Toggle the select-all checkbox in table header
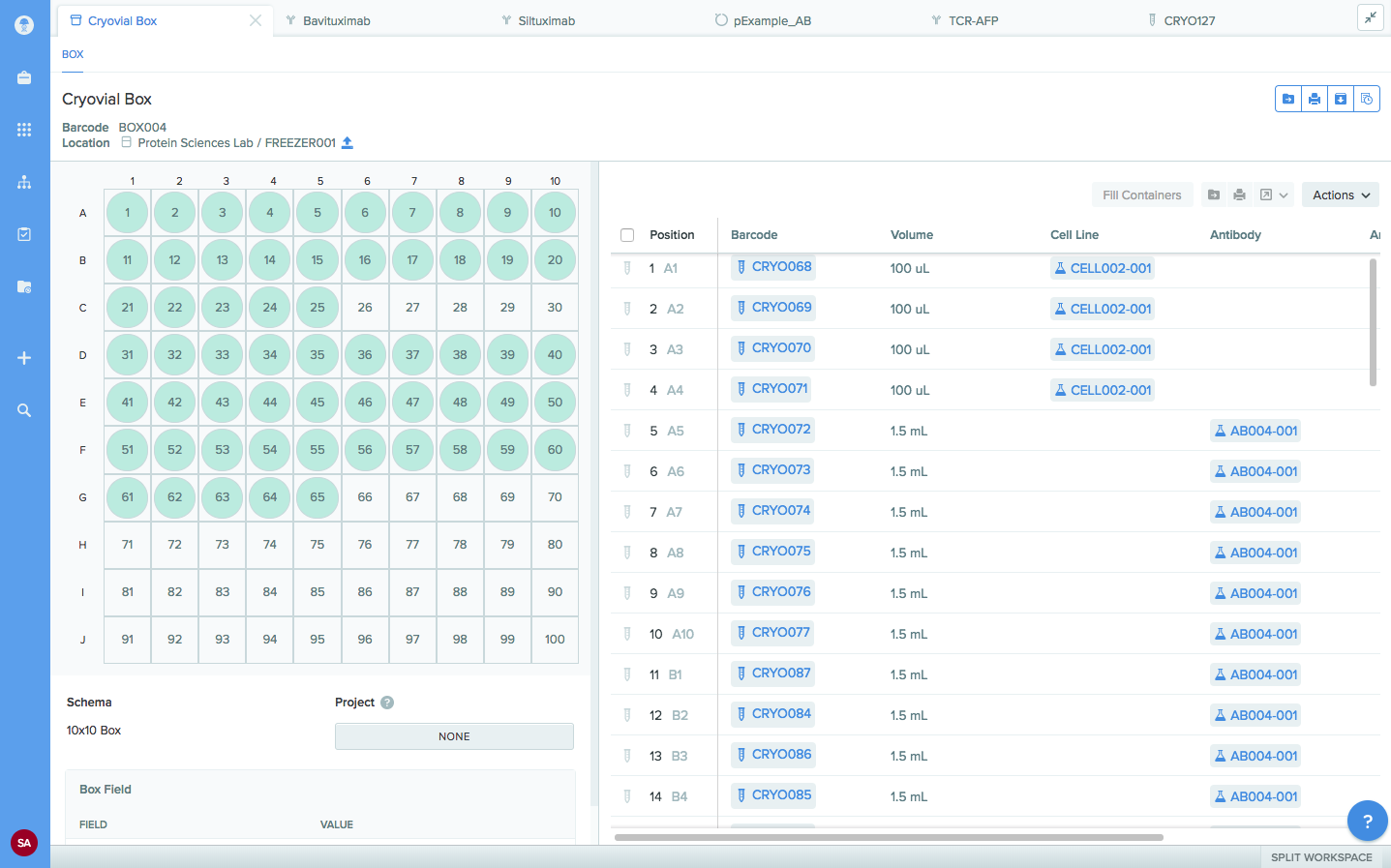This screenshot has height=868, width=1391. tap(627, 235)
